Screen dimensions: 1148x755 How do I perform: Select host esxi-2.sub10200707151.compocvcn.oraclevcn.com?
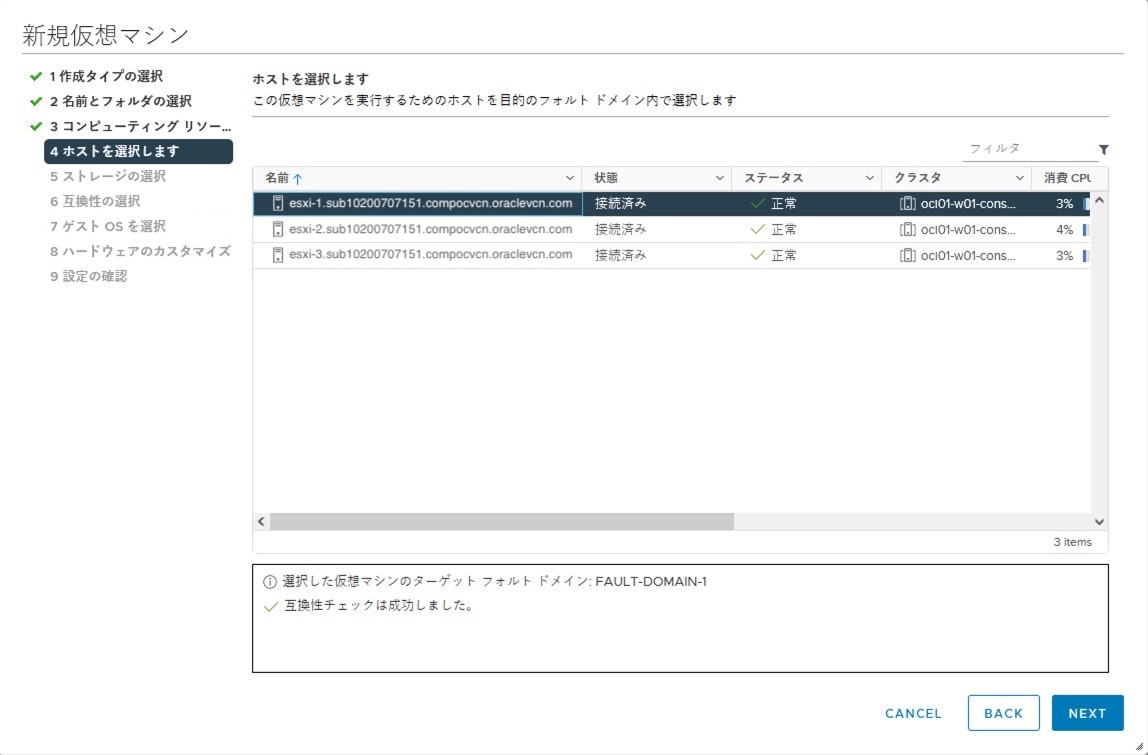pyautogui.click(x=430, y=229)
